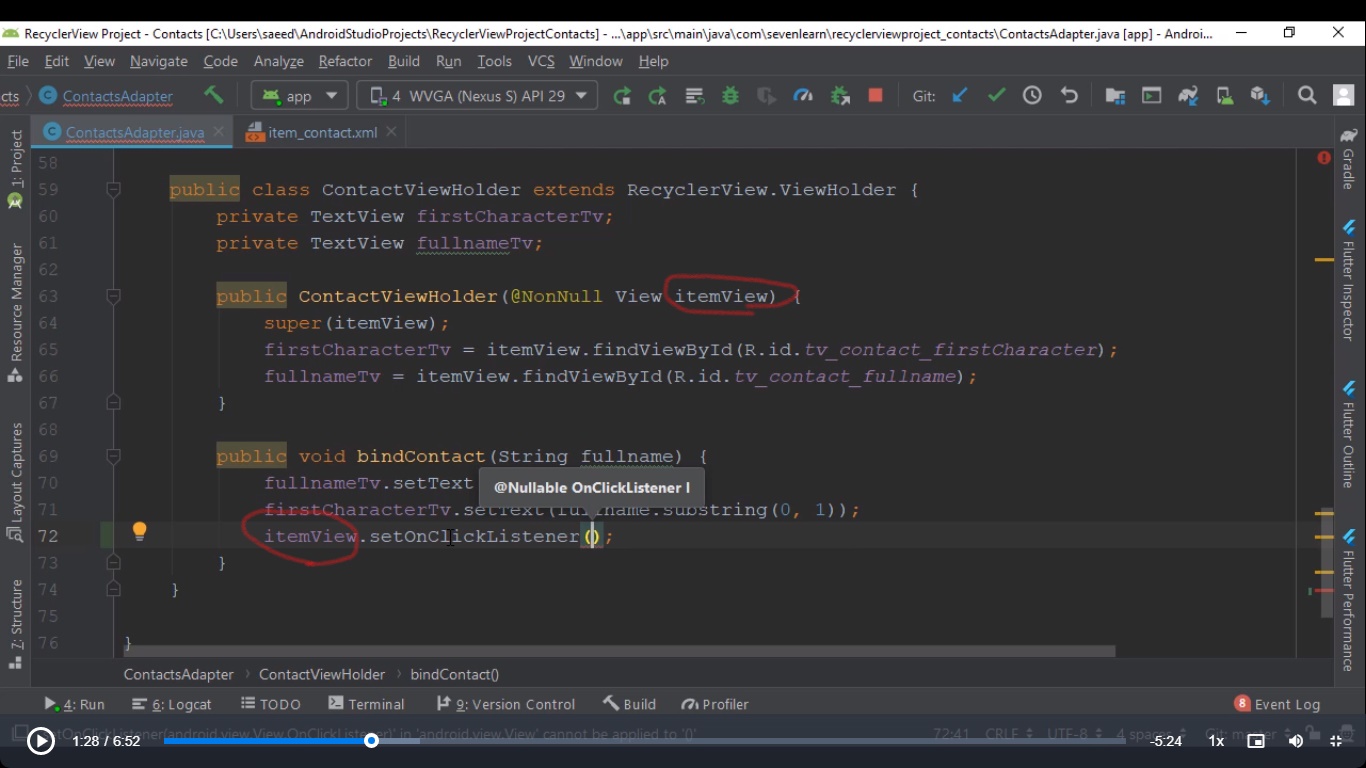Click the user account avatar icon
Screen dimensions: 1366x768
pyautogui.click(x=1344, y=95)
